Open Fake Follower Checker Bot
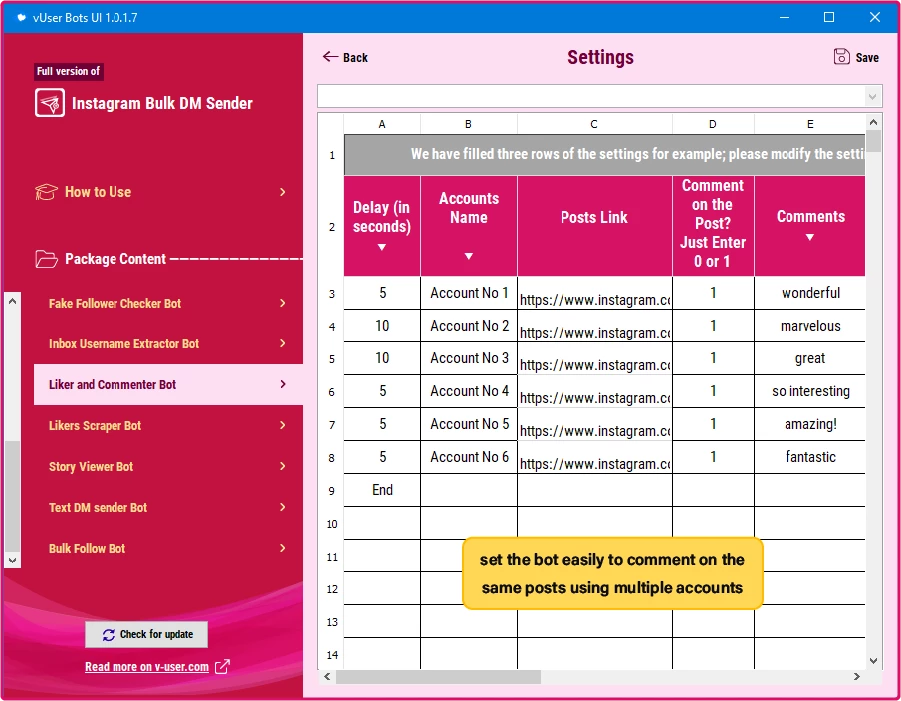This screenshot has height=701, width=901. coord(168,303)
